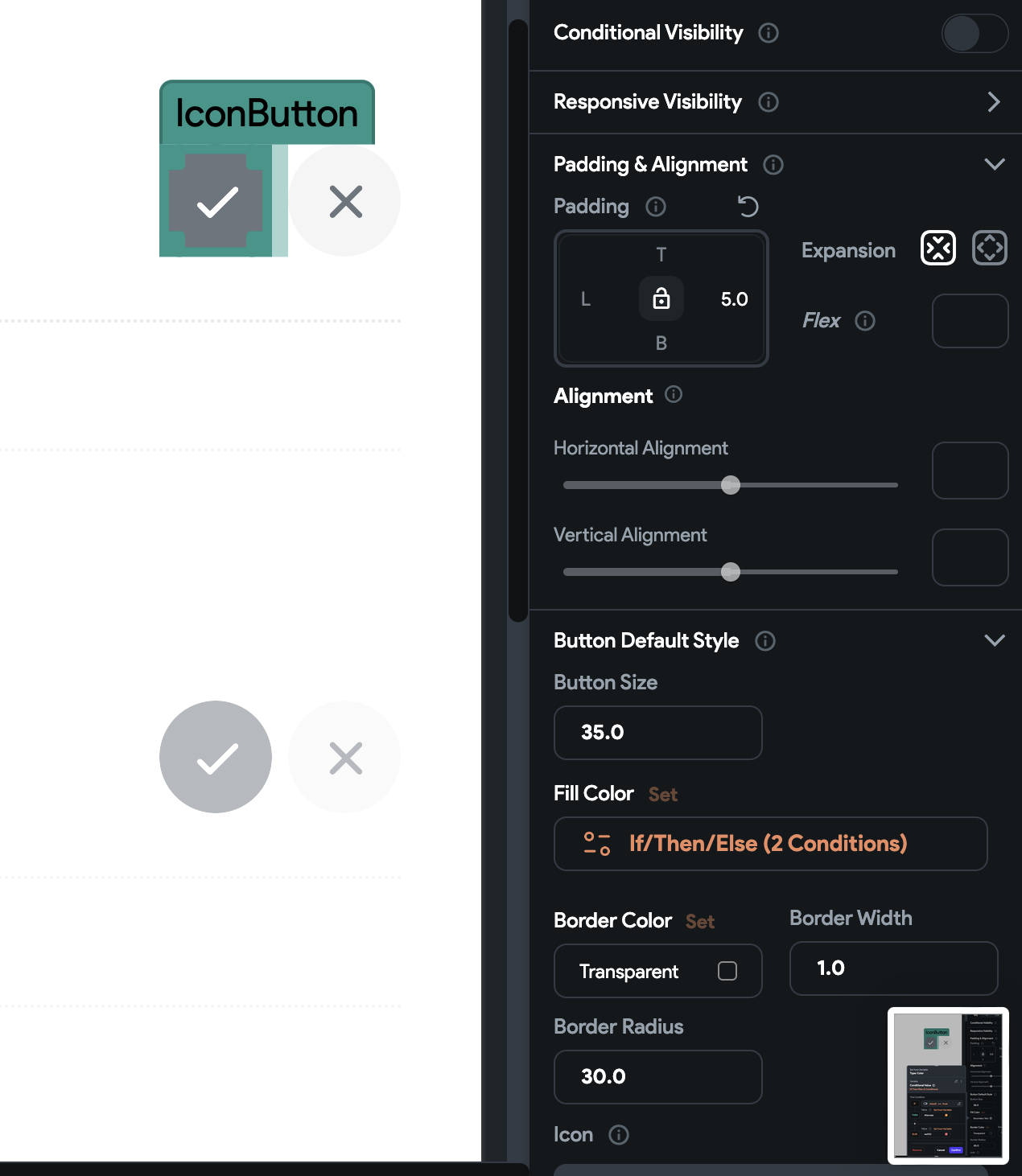Expand the Responsive Visibility section

tap(994, 102)
